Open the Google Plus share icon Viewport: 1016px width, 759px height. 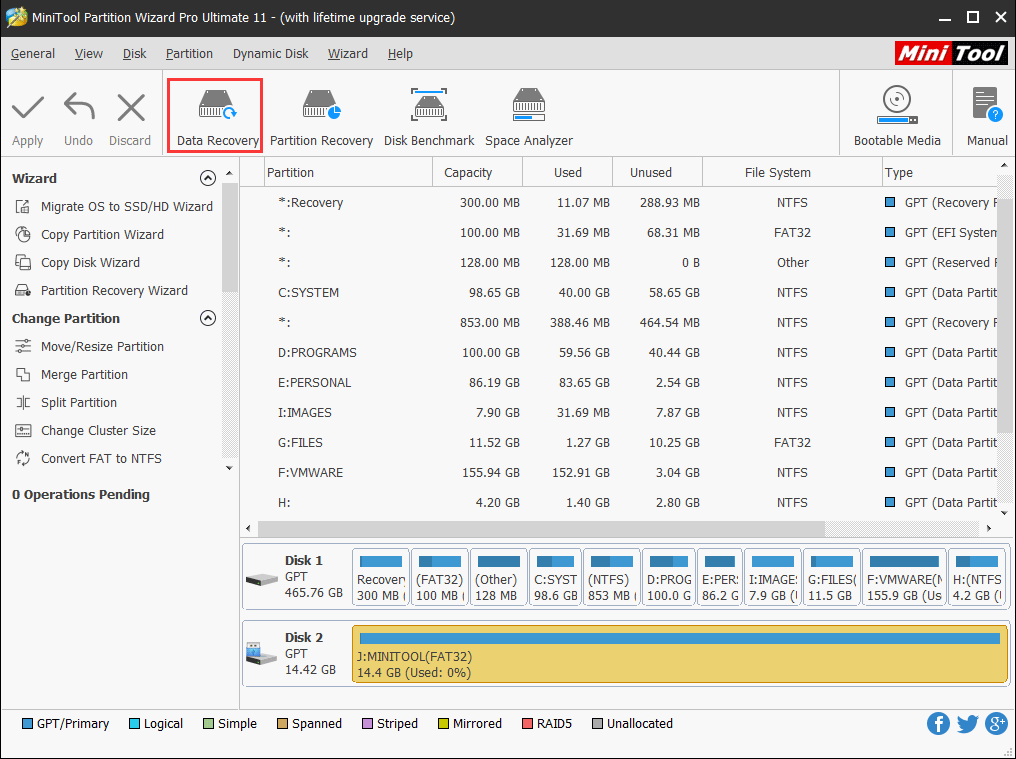[997, 723]
